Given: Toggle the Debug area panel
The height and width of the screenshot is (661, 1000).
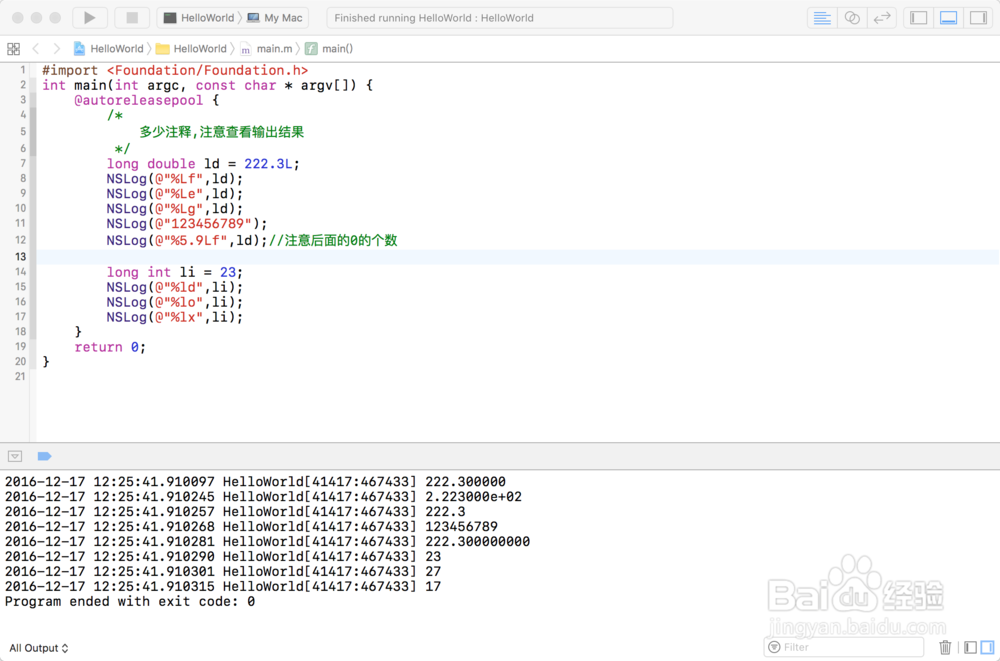Looking at the screenshot, I should click(x=949, y=18).
